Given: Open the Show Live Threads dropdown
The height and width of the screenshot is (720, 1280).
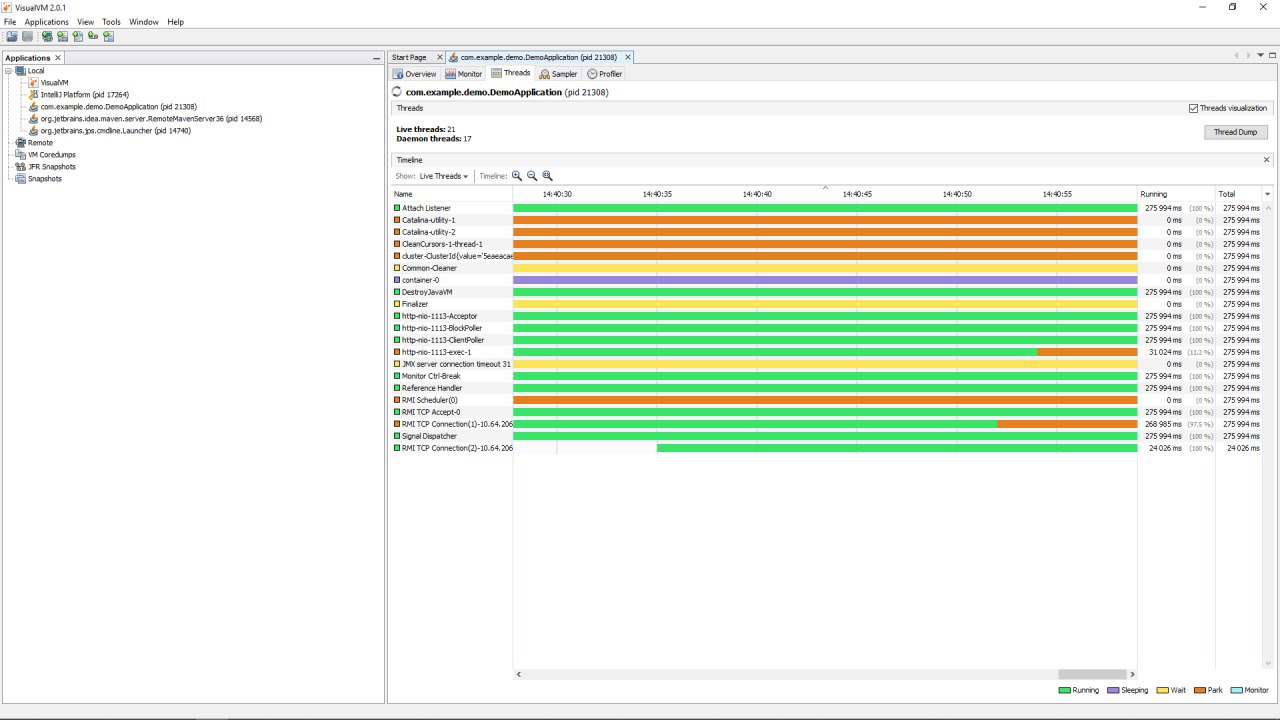Looking at the screenshot, I should click(x=443, y=176).
